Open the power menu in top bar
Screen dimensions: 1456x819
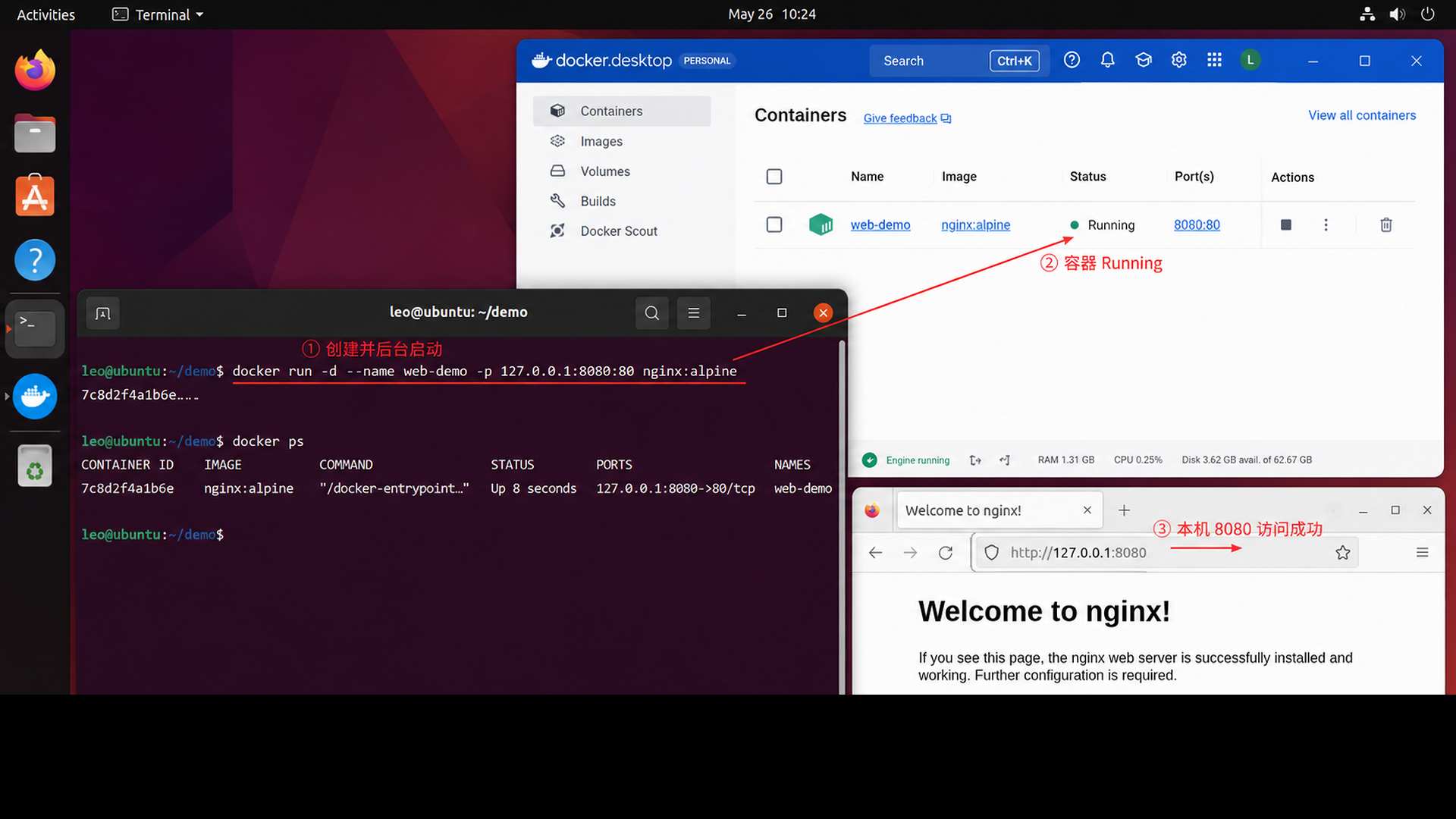(1428, 14)
